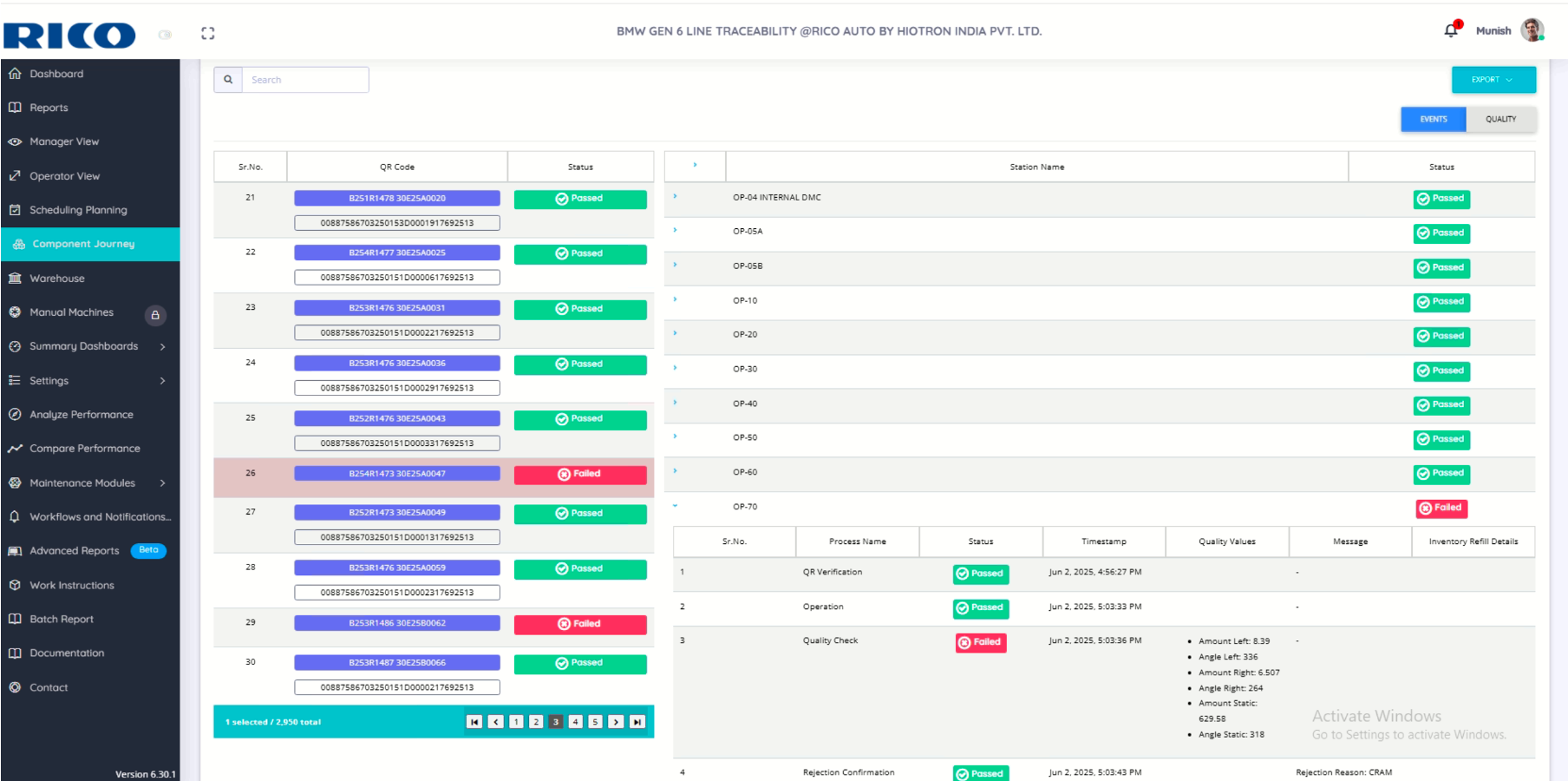Image resolution: width=1568 pixels, height=781 pixels.
Task: Go to page 1
Action: coord(516,722)
